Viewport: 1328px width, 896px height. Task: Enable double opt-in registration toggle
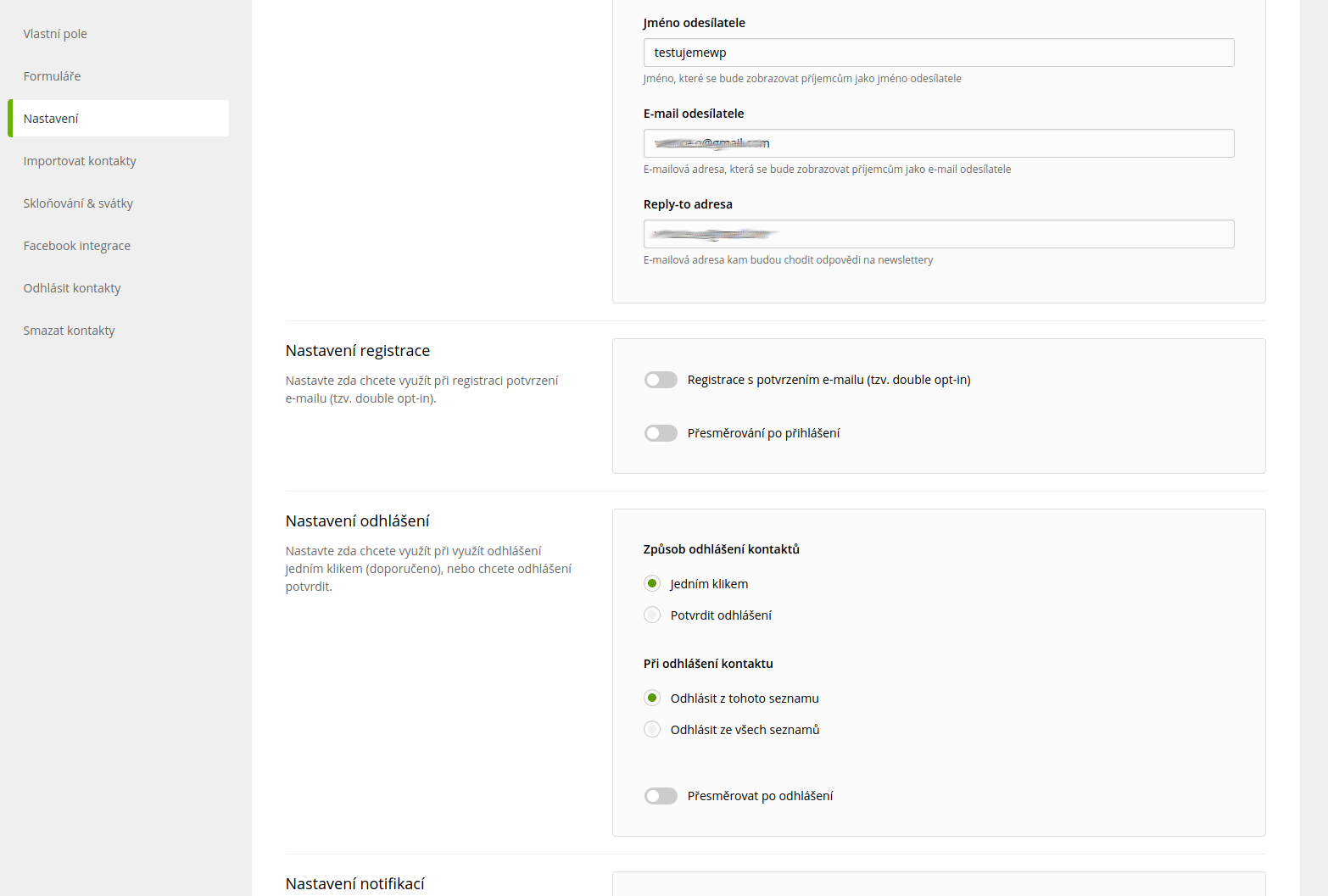pos(661,380)
